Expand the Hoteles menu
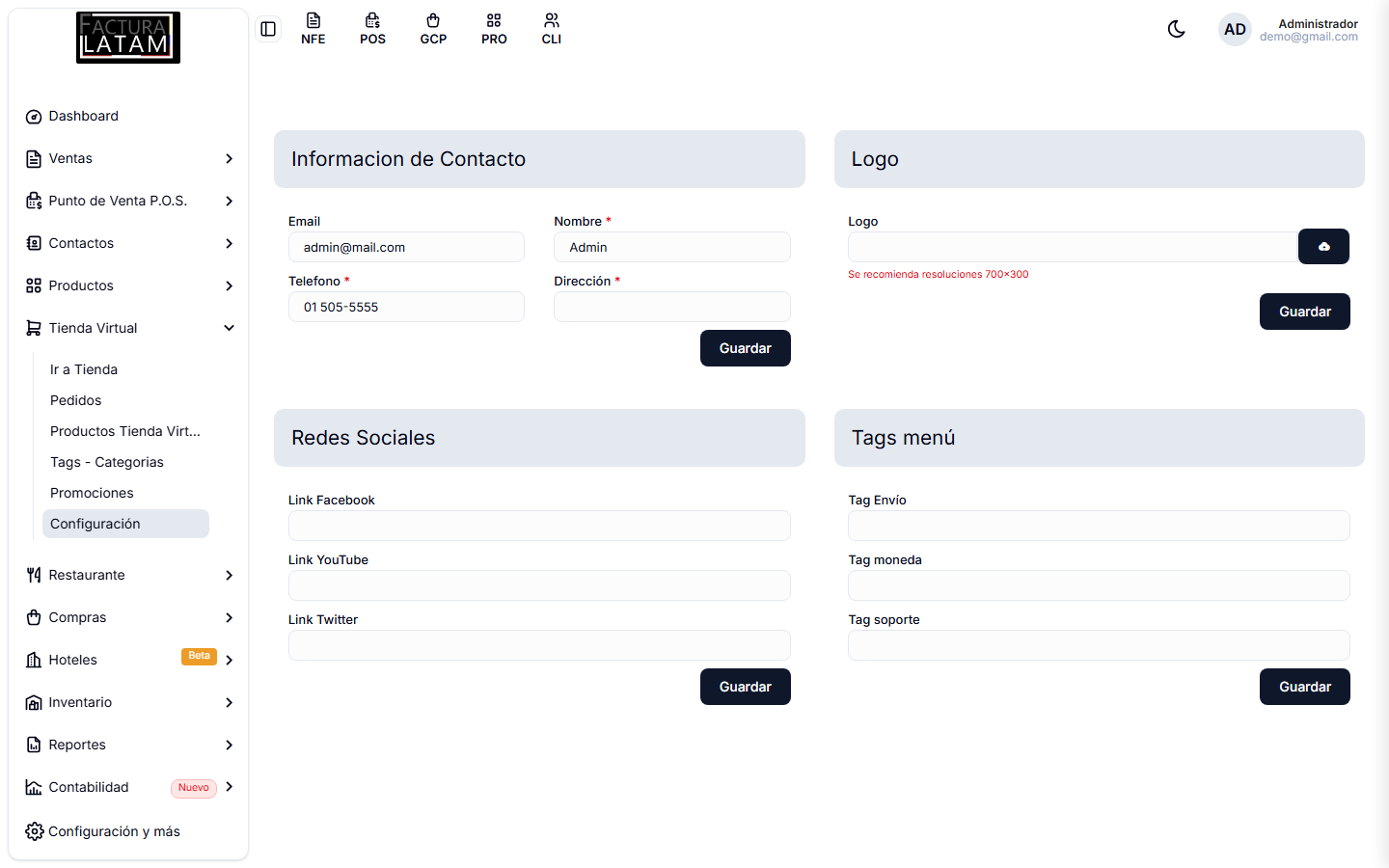The width and height of the screenshot is (1389, 868). click(128, 660)
